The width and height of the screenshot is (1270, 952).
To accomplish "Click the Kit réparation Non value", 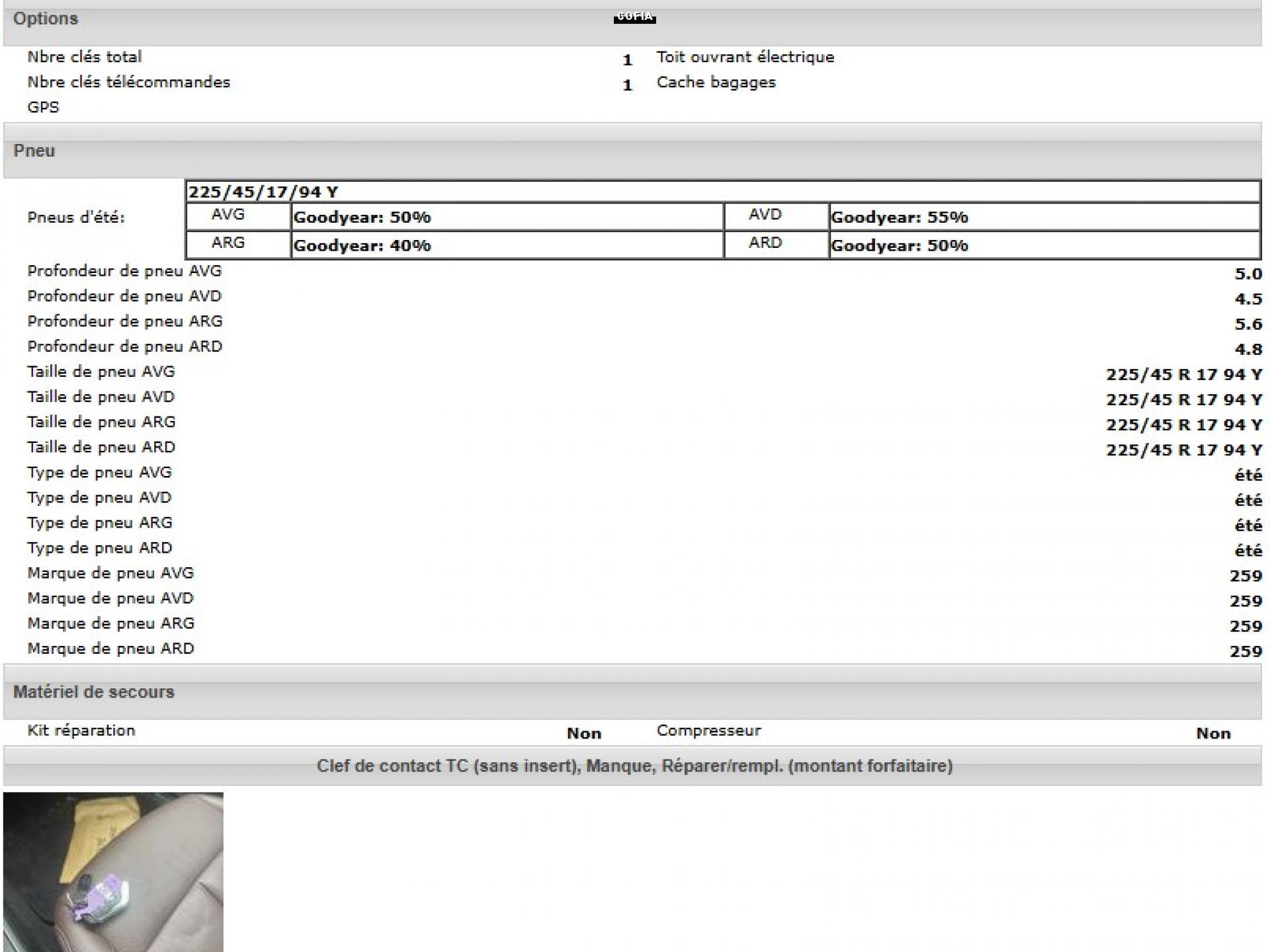I will click(x=583, y=733).
